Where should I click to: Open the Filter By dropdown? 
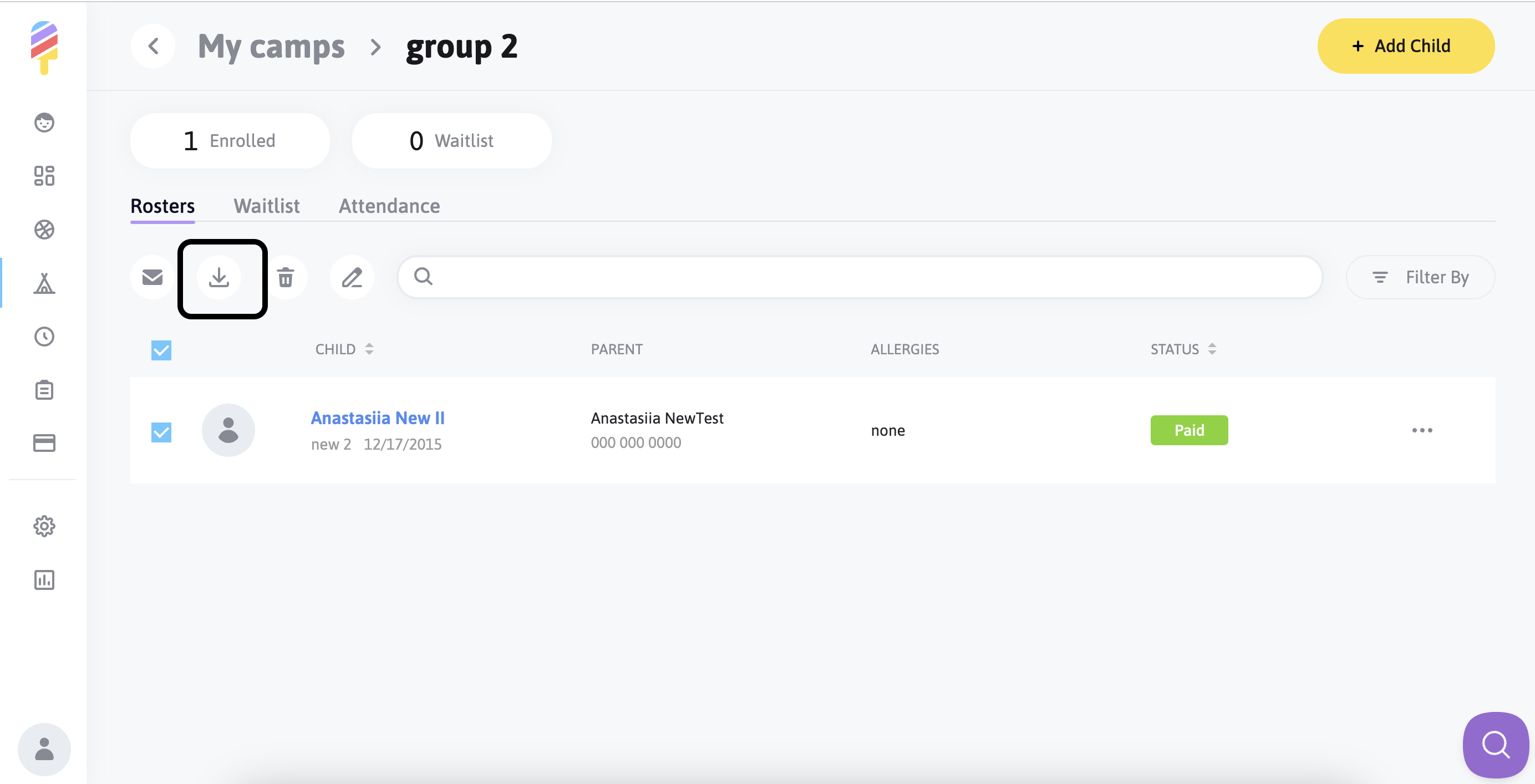tap(1420, 277)
